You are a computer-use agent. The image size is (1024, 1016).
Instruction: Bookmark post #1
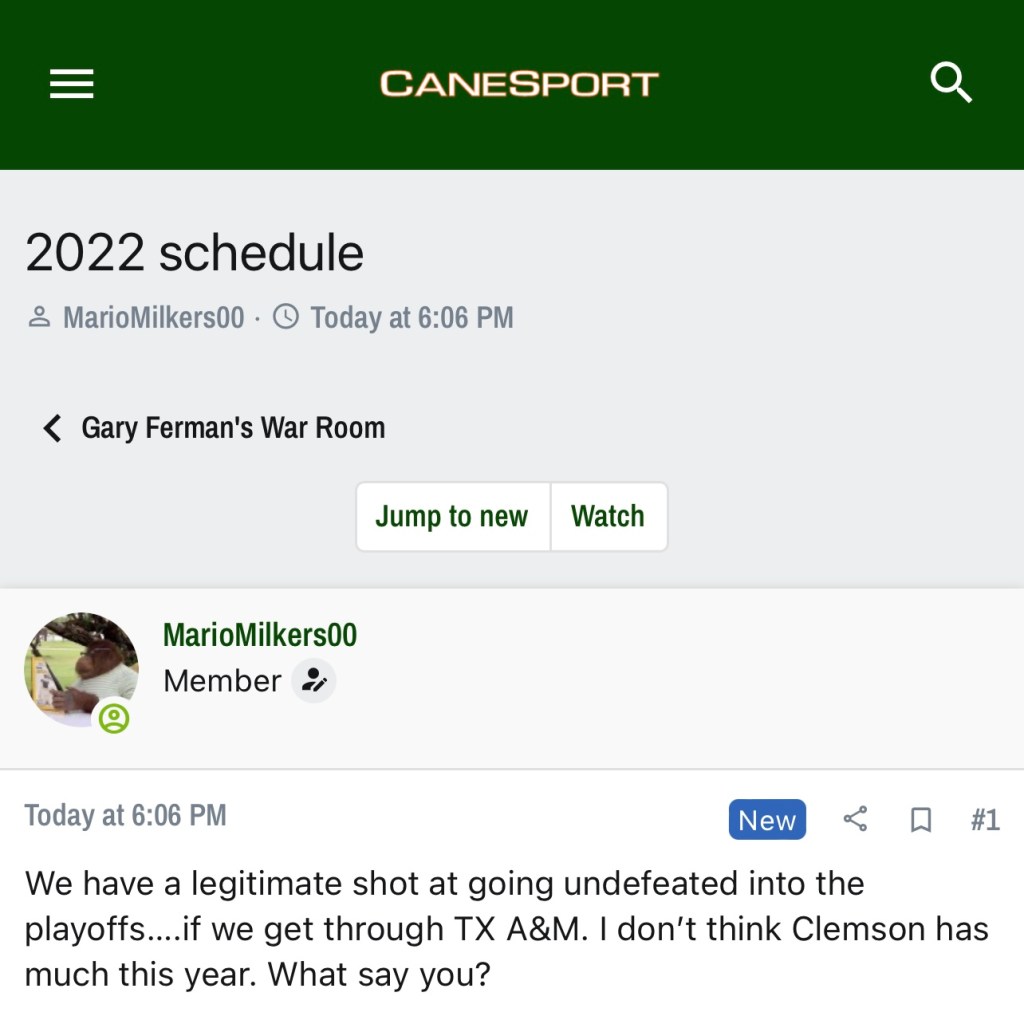(x=920, y=820)
